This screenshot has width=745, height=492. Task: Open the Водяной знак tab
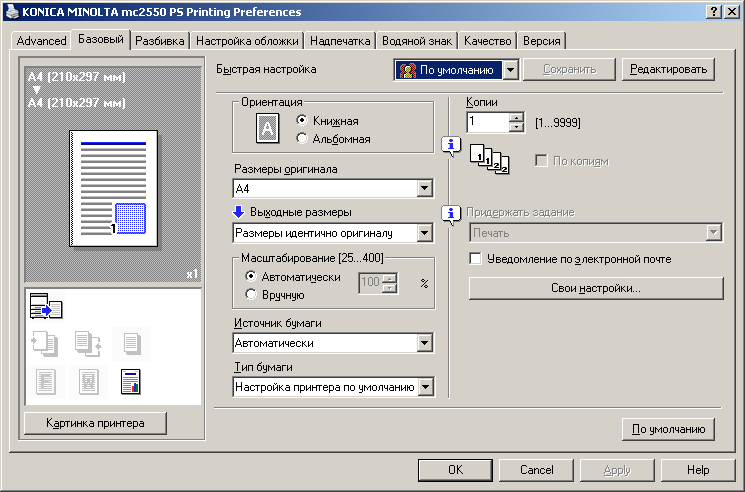point(417,41)
